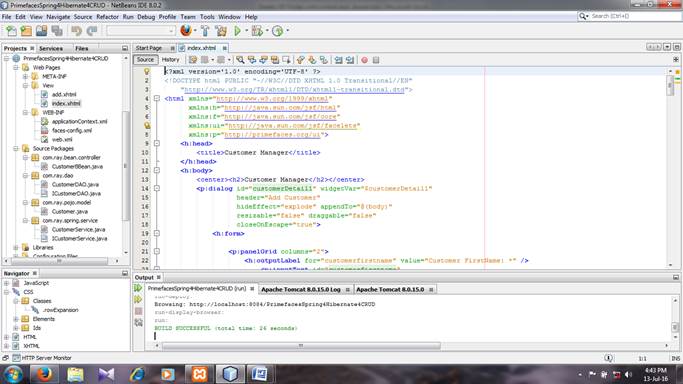Collapse code fold at h:head line
The width and height of the screenshot is (683, 384).
[157, 143]
